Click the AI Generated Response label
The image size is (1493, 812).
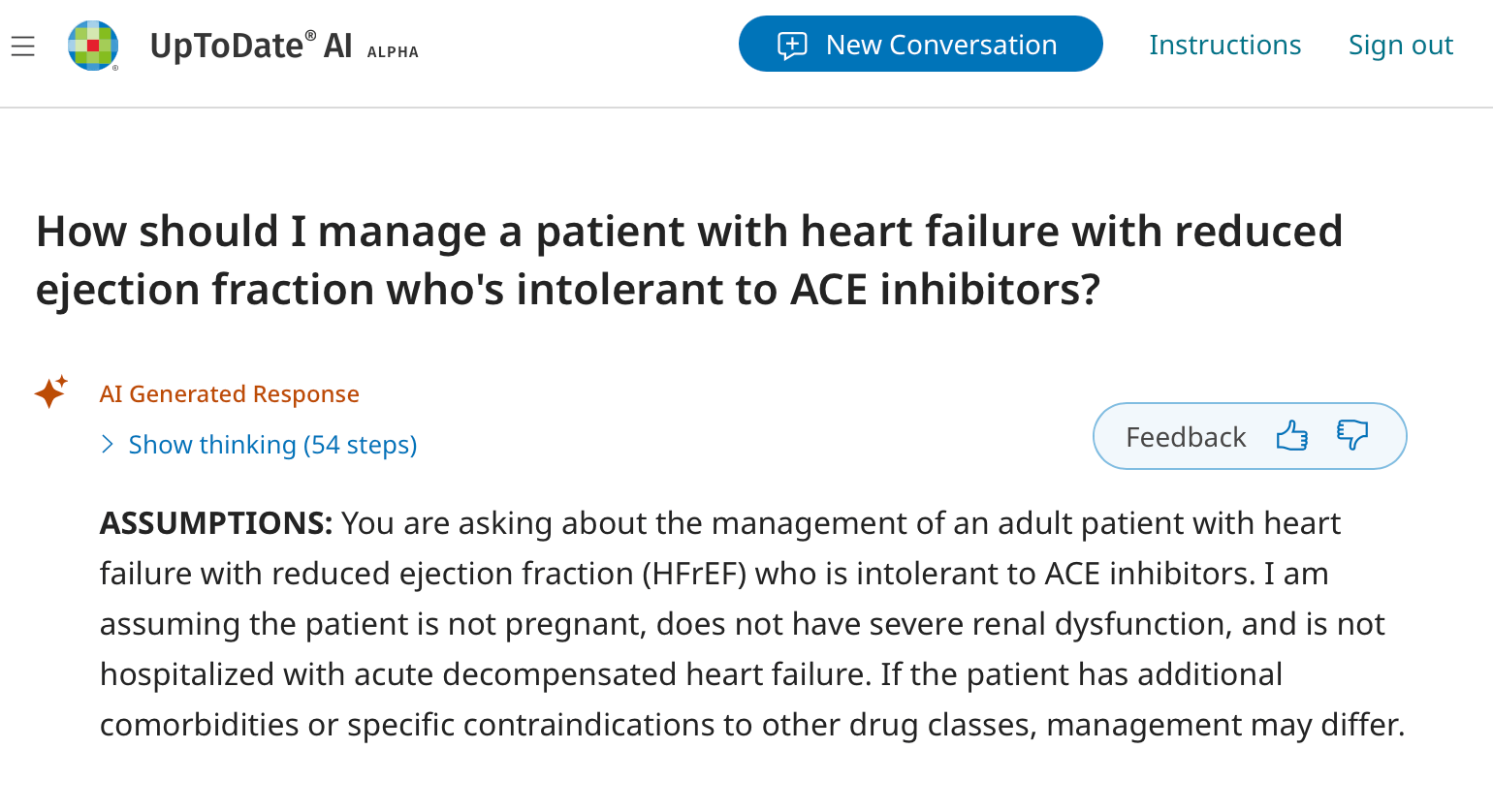(229, 394)
